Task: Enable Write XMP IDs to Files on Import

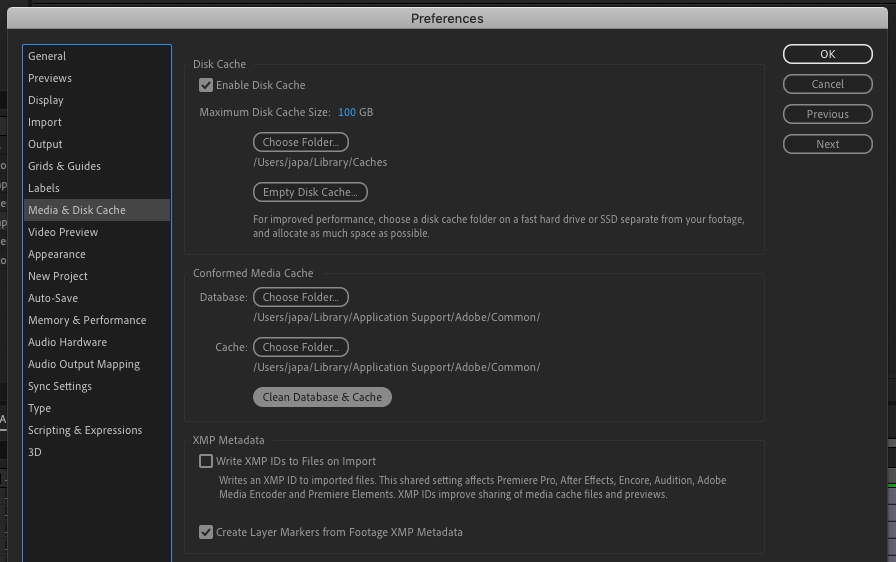Action: tap(206, 461)
